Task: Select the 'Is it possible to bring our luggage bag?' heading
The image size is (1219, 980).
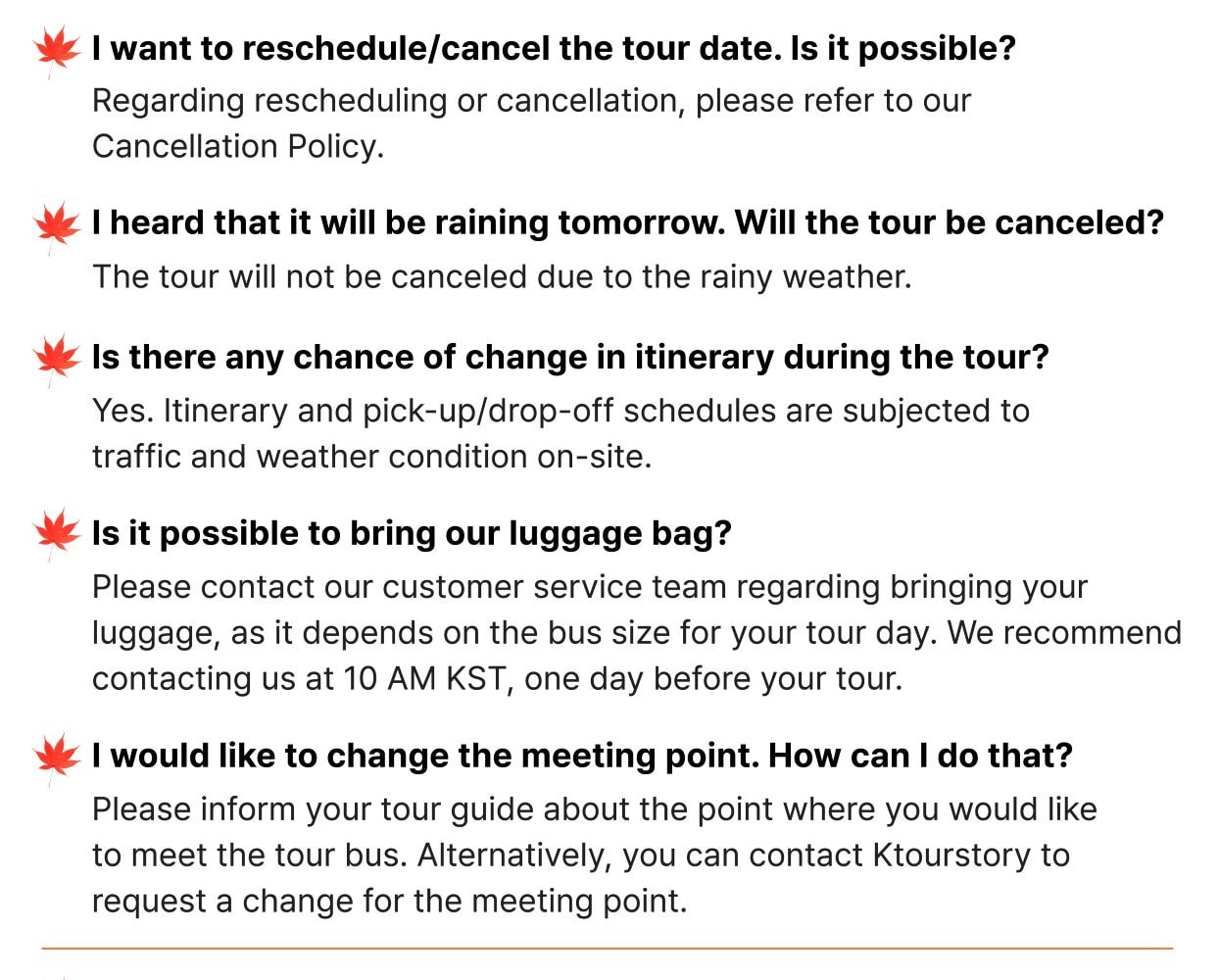Action: coord(412,533)
